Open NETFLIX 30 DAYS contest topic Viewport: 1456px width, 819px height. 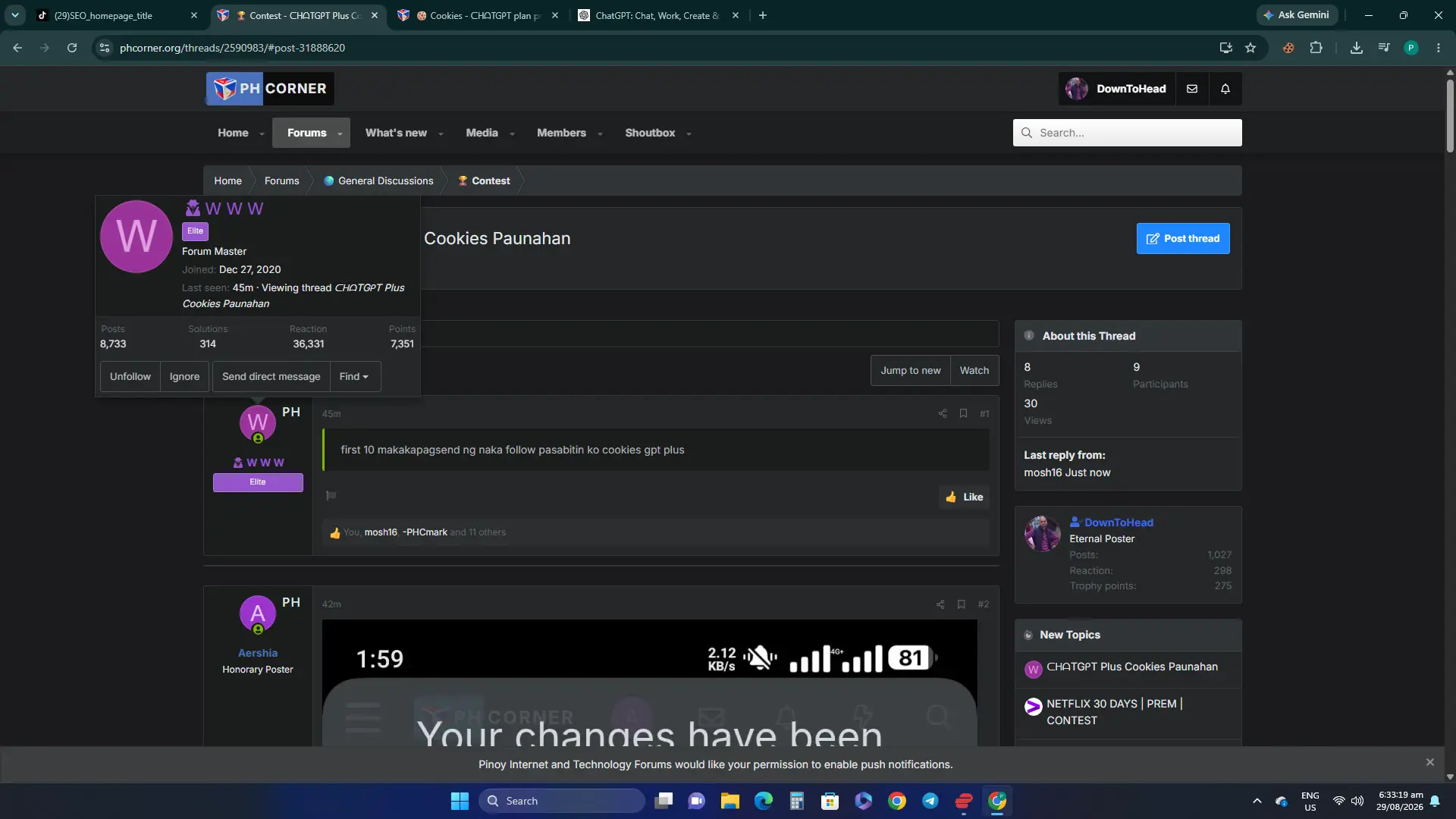(x=1114, y=713)
